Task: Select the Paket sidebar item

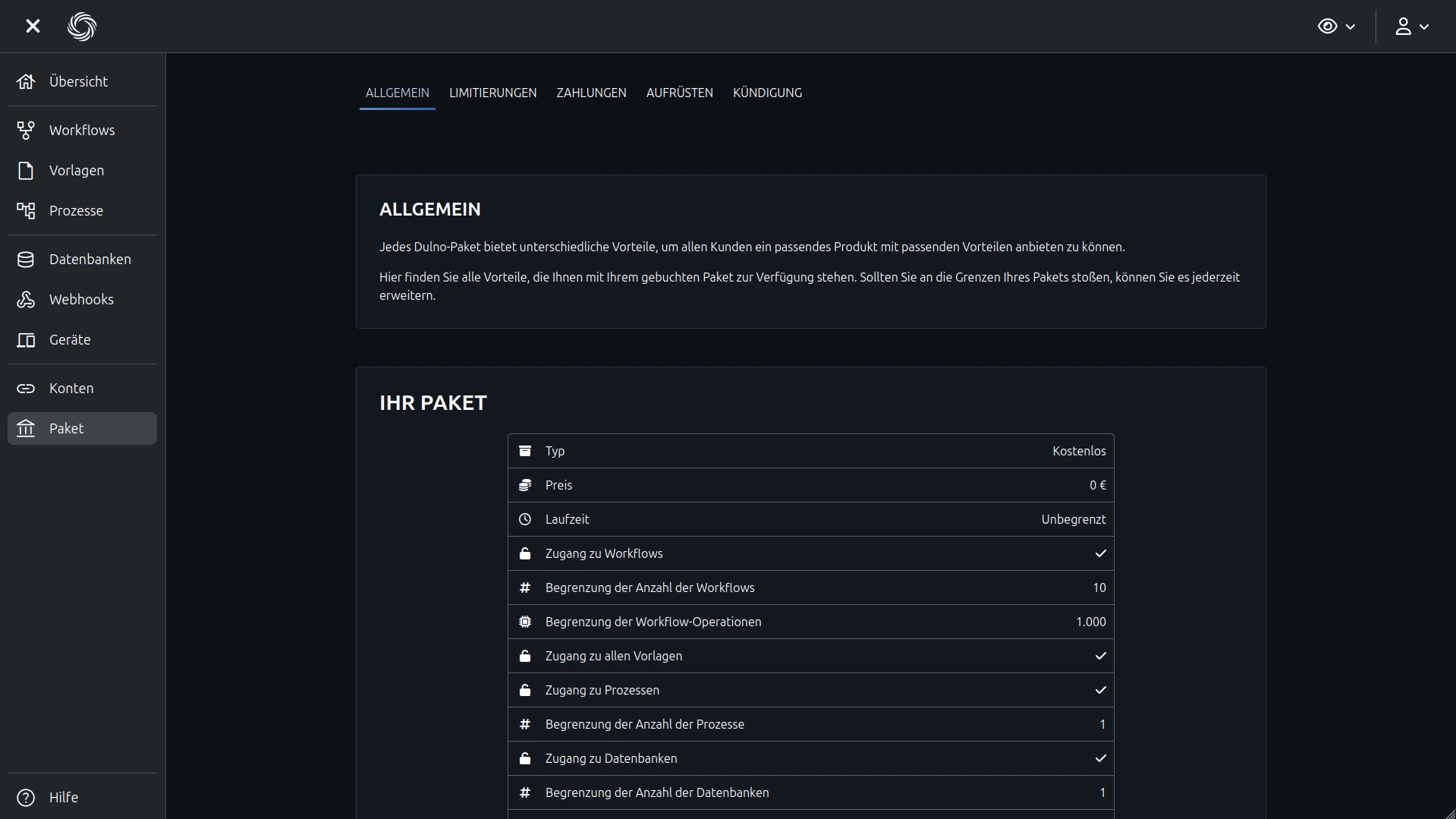Action: [82, 429]
